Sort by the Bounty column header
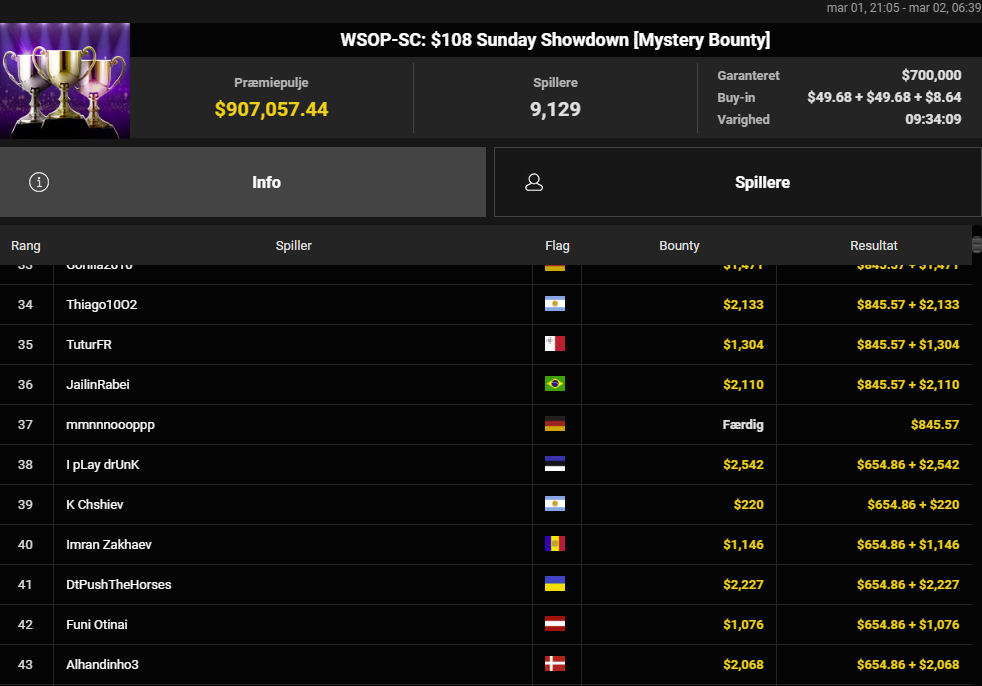The image size is (982, 686). pos(679,245)
